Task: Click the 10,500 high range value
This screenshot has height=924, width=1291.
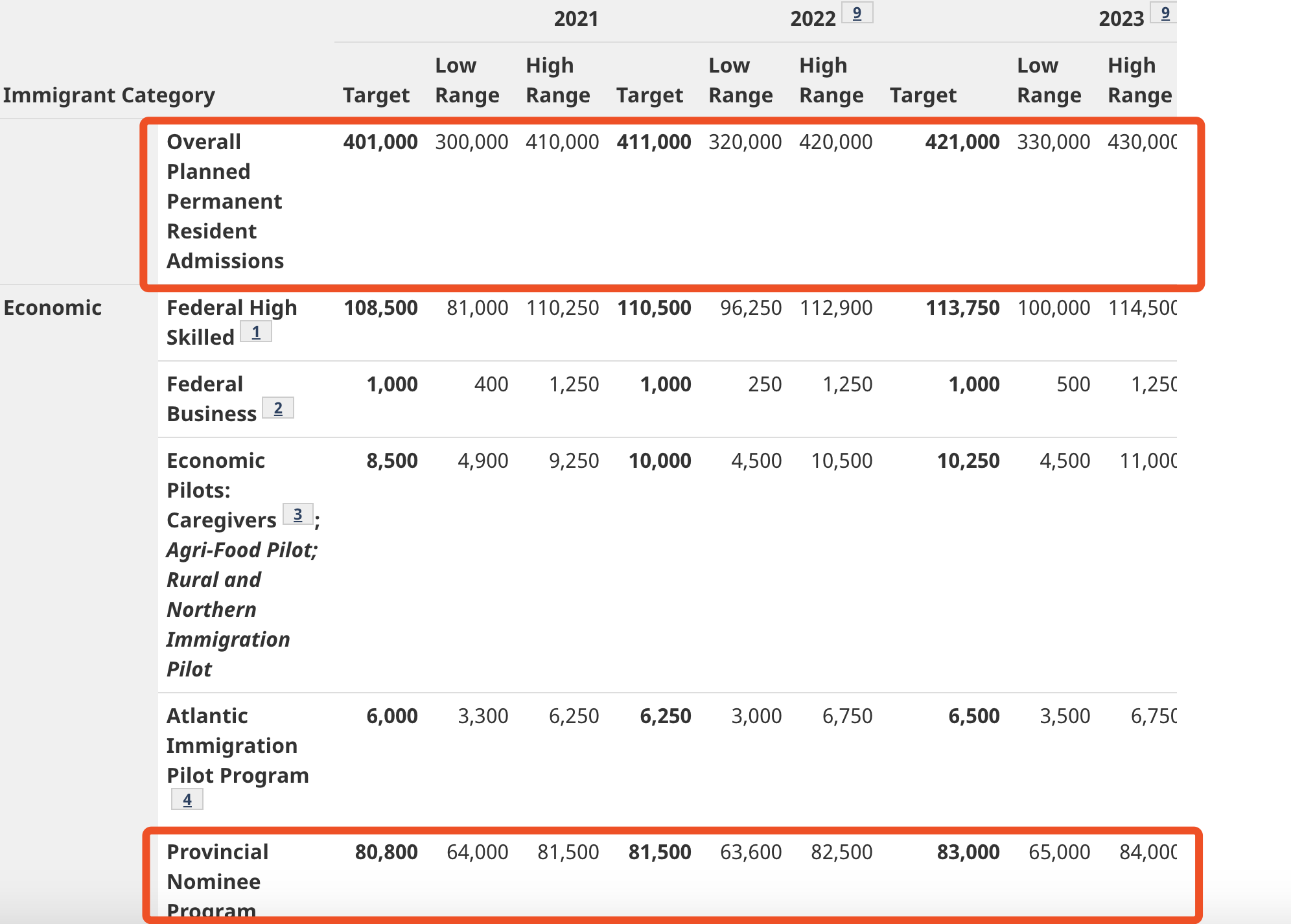Action: tap(842, 461)
